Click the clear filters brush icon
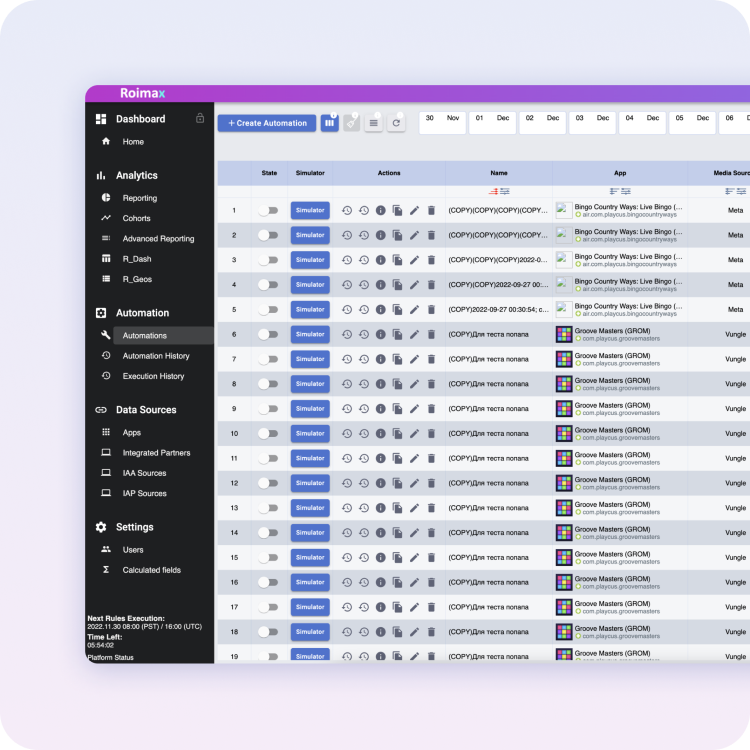Image resolution: width=750 pixels, height=750 pixels. (352, 123)
